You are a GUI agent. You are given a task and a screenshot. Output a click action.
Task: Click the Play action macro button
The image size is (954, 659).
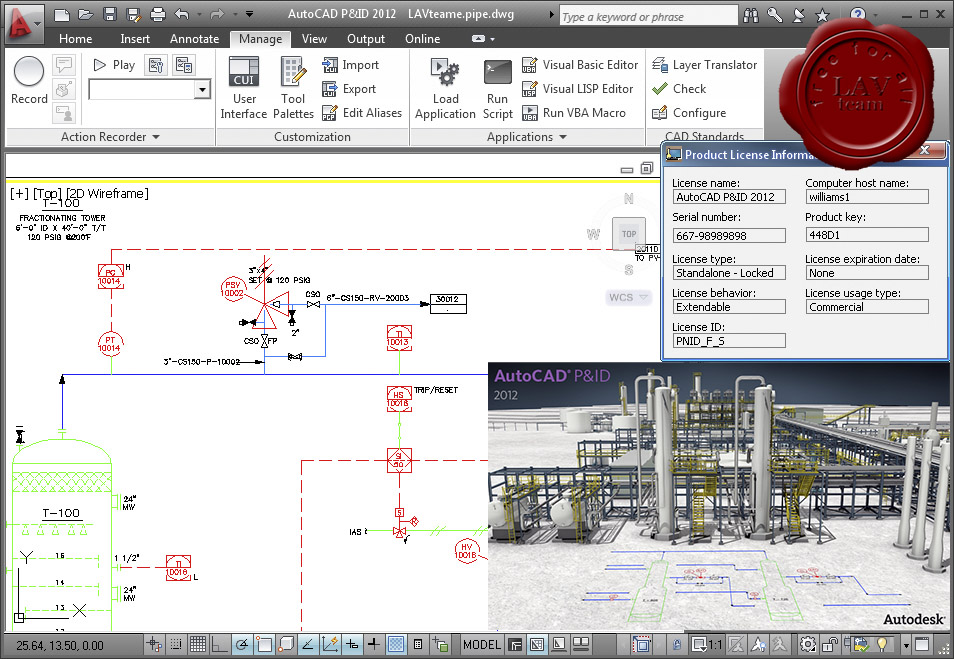coord(114,65)
